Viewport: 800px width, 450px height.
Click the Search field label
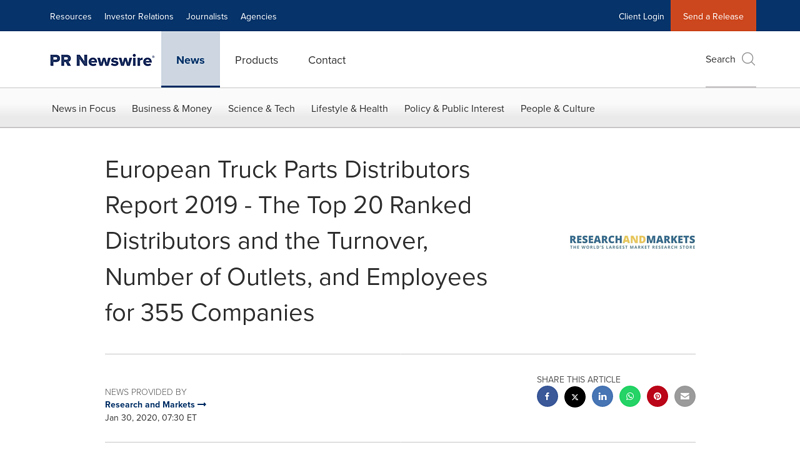tap(720, 59)
